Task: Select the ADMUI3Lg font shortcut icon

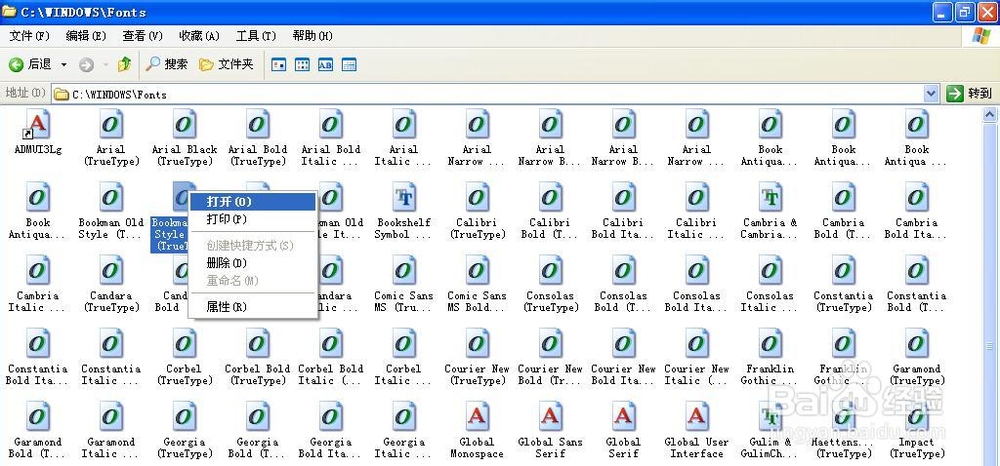Action: 38,124
